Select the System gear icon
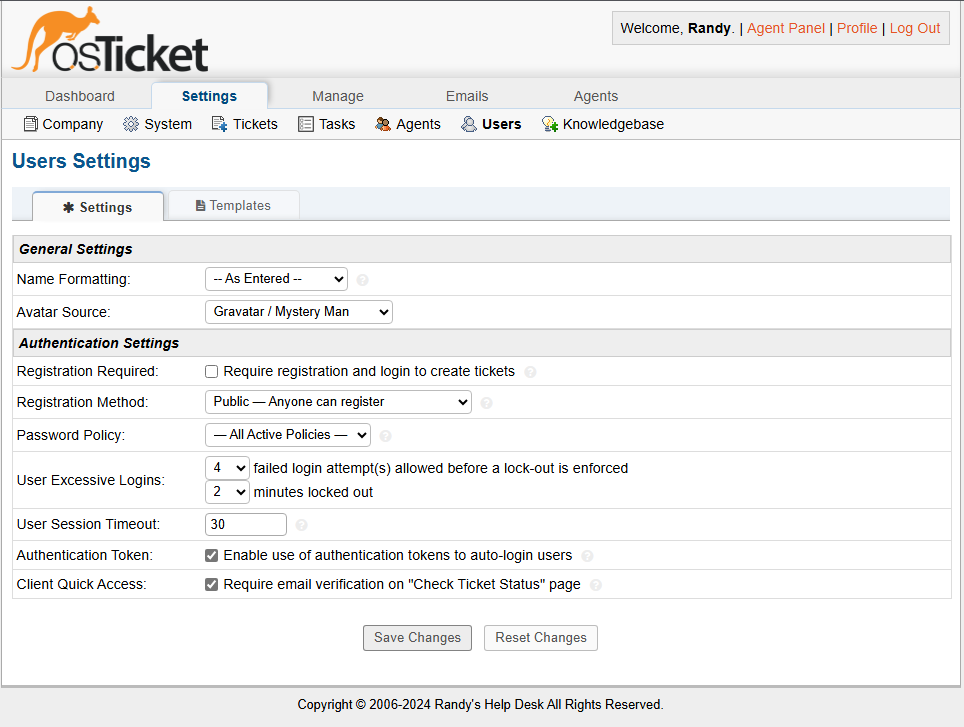This screenshot has height=727, width=964. 130,123
